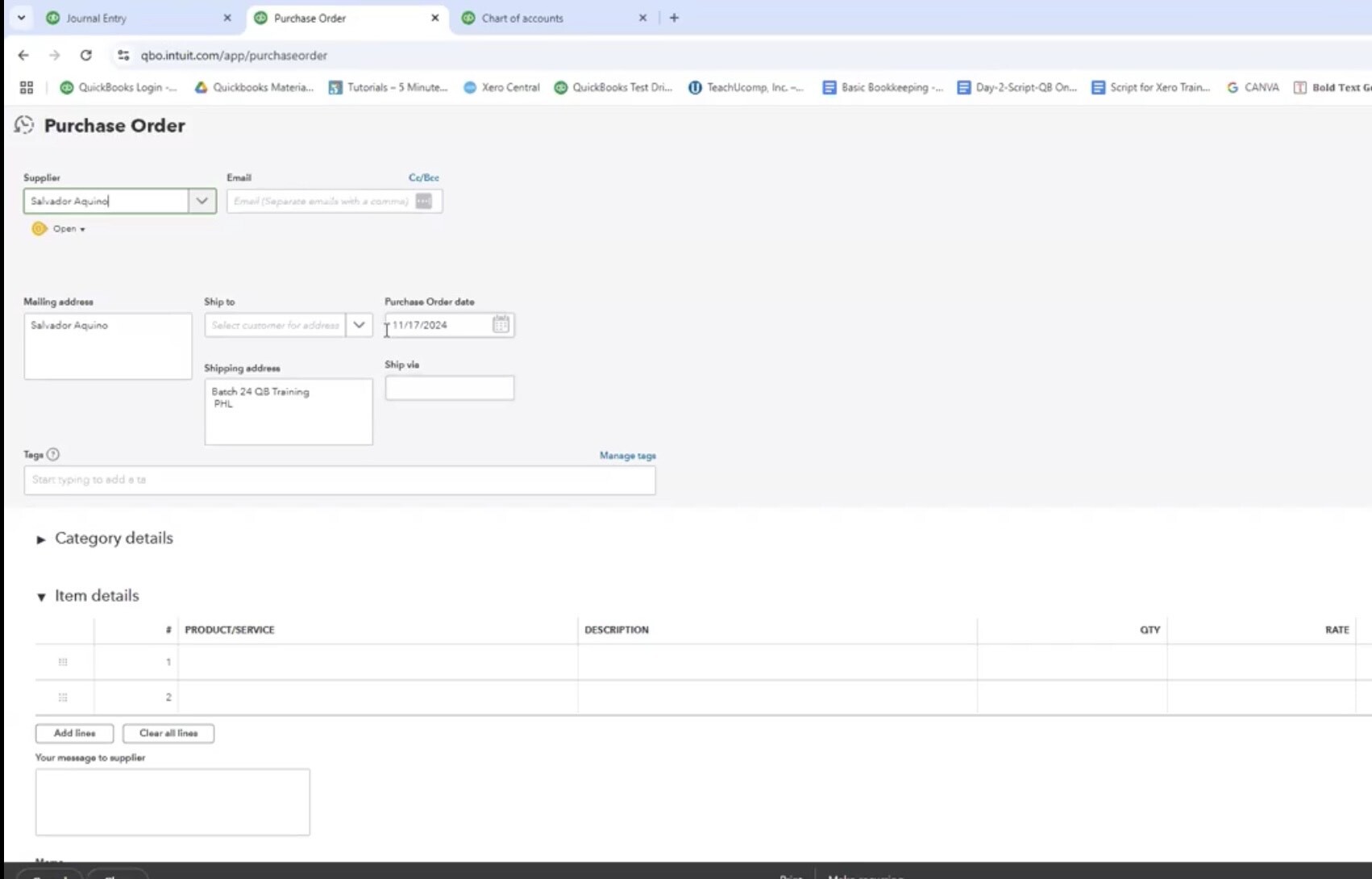Close the Journal Entry tab
The height and width of the screenshot is (879, 1372).
tap(227, 18)
